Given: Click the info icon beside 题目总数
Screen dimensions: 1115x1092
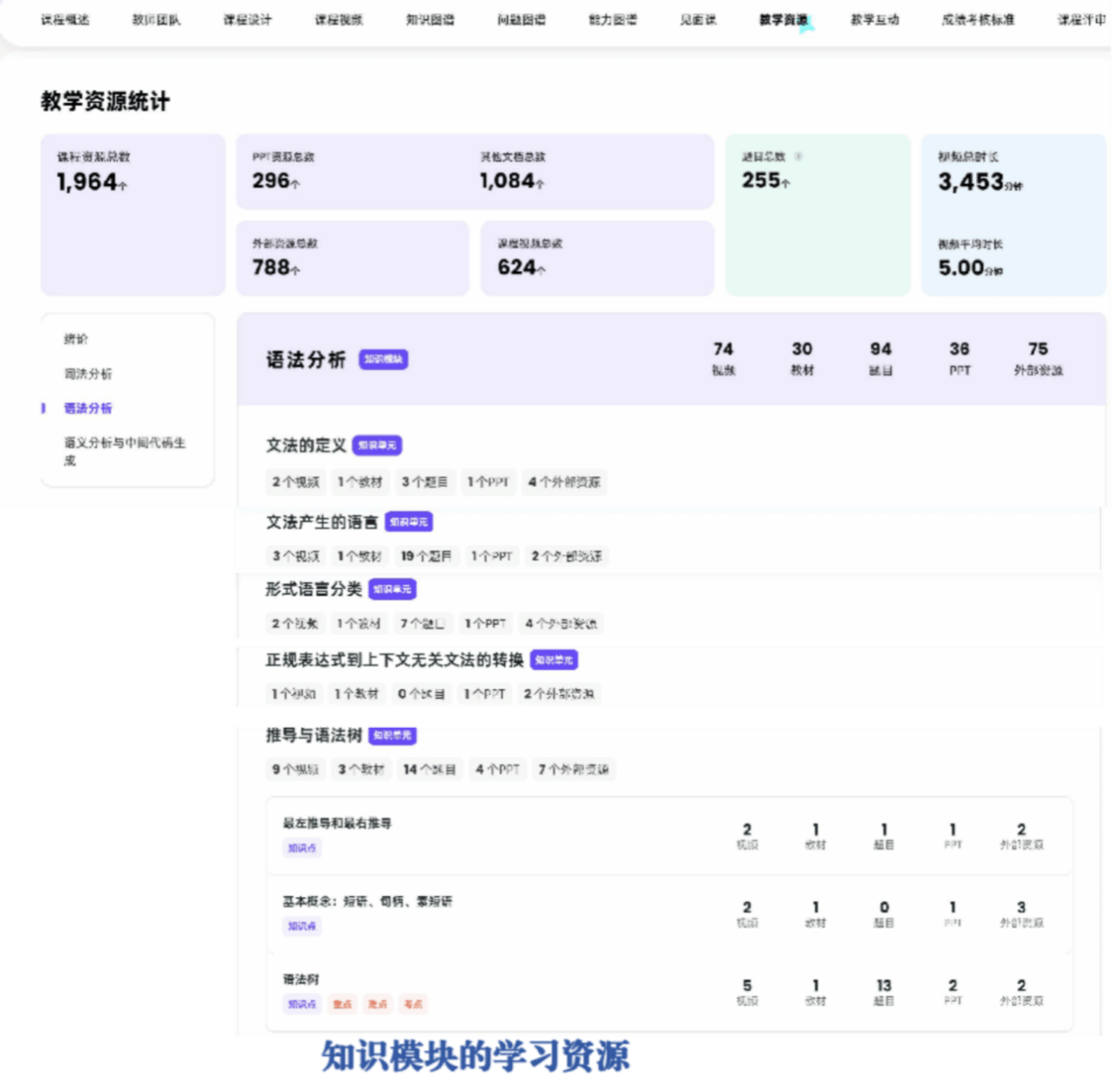Looking at the screenshot, I should (798, 157).
